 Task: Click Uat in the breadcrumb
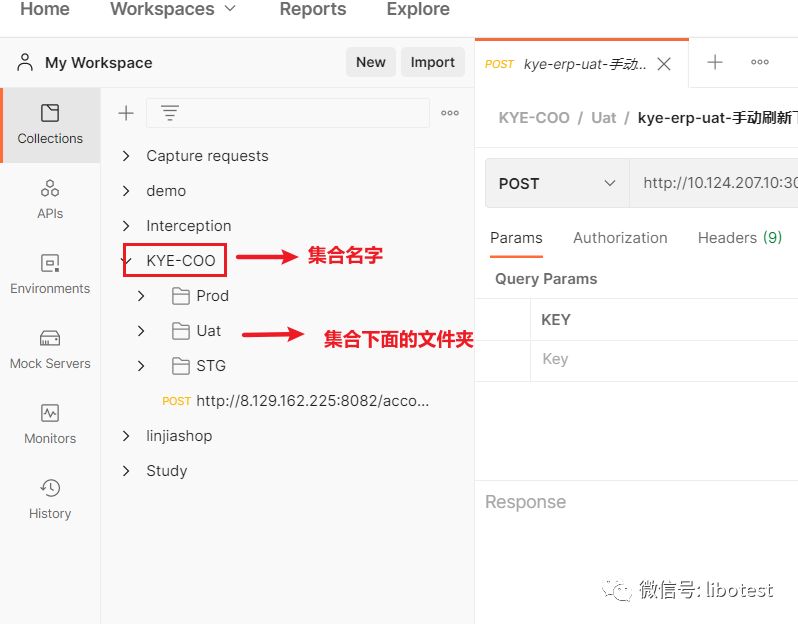point(604,118)
